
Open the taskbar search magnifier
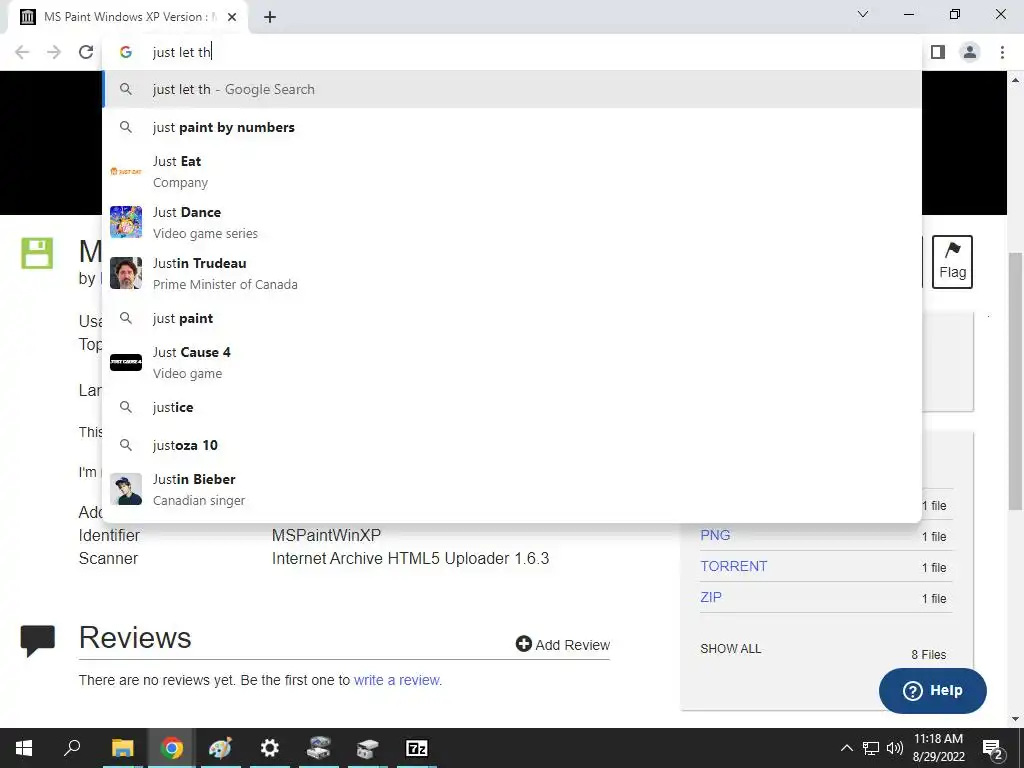pos(72,748)
